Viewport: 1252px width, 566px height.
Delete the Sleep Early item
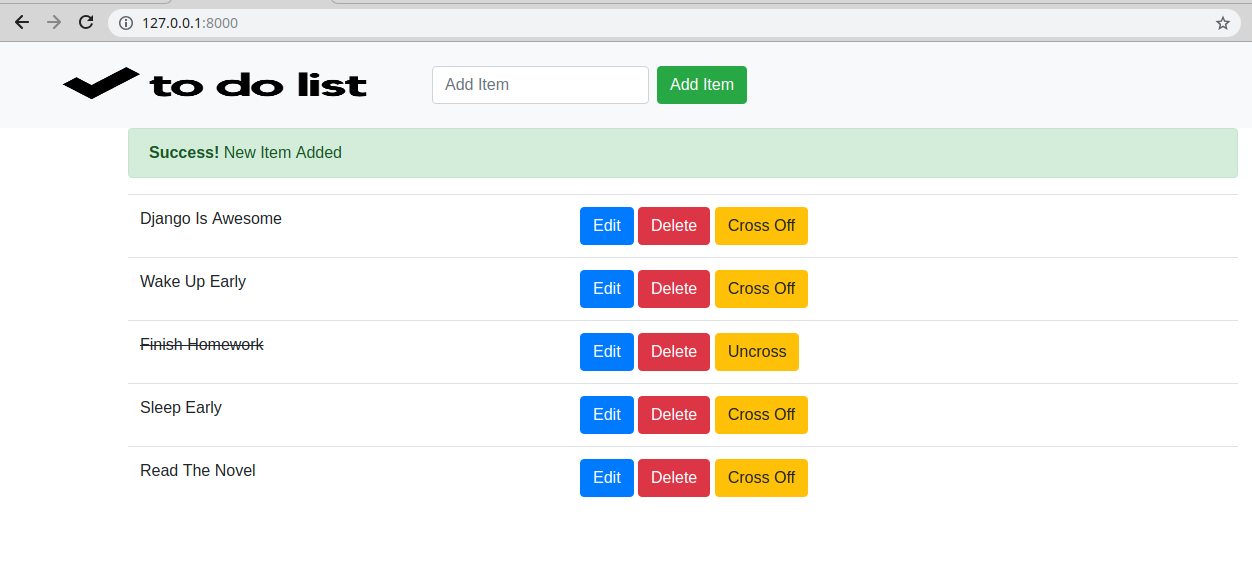click(x=673, y=415)
